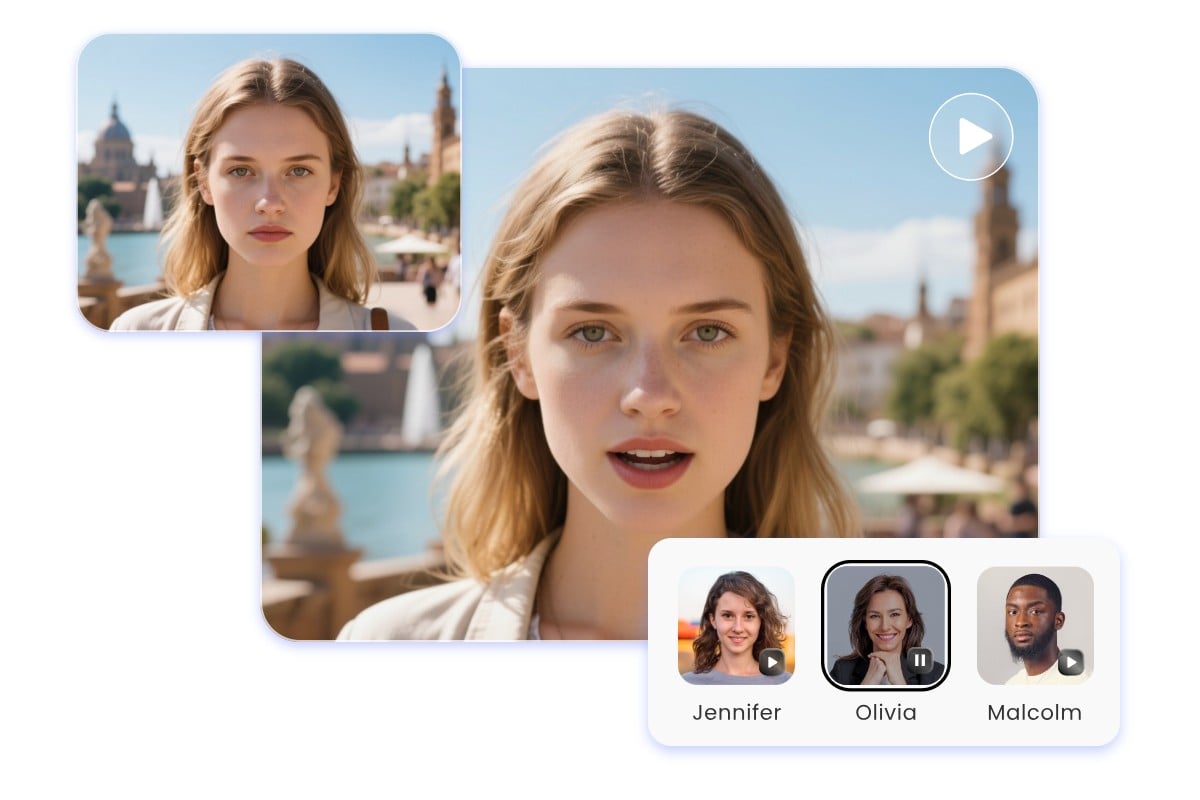Pause Olivia's voice preview
Screen dimensions: 1200x800
920,661
